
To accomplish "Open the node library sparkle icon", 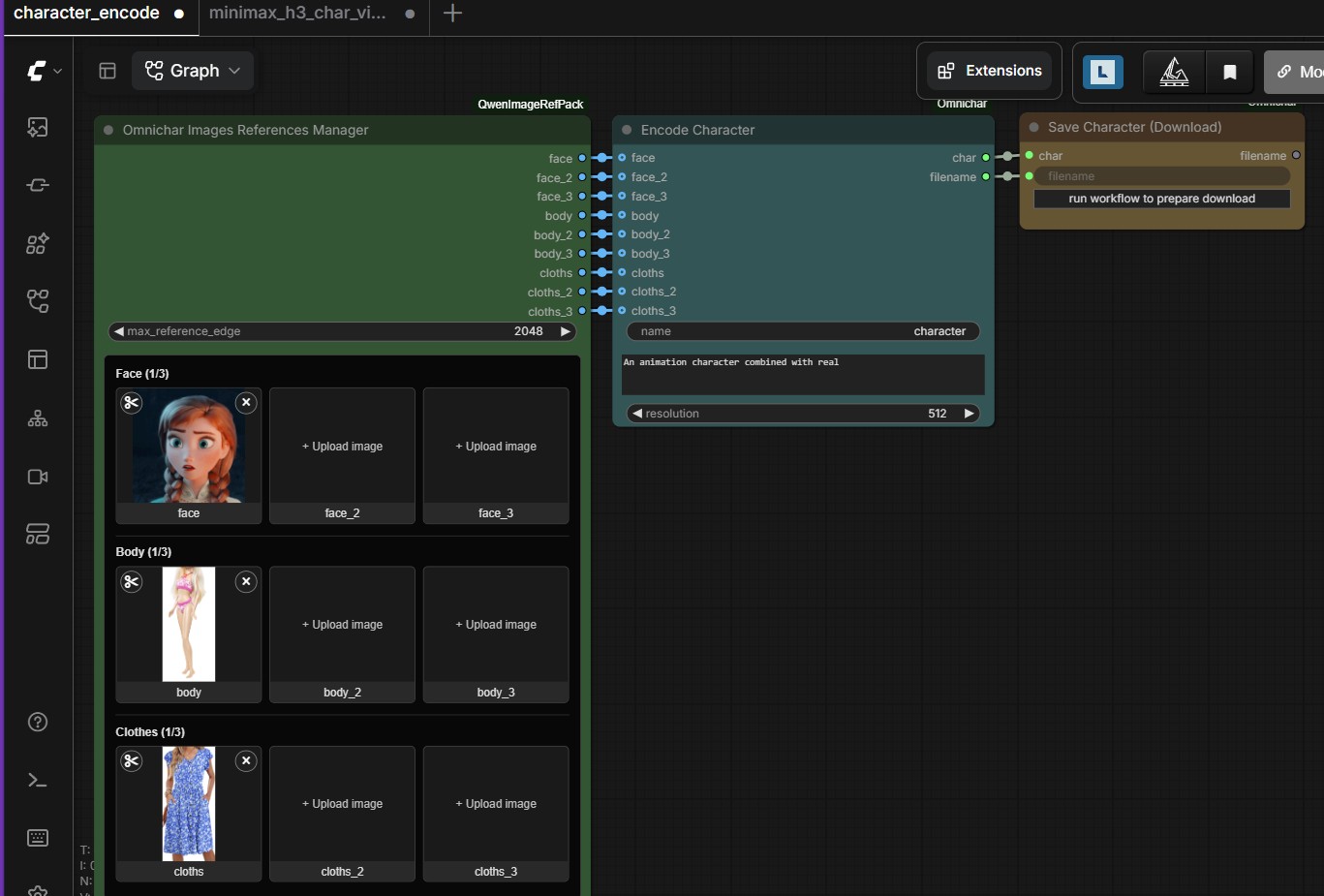I will coord(38,243).
